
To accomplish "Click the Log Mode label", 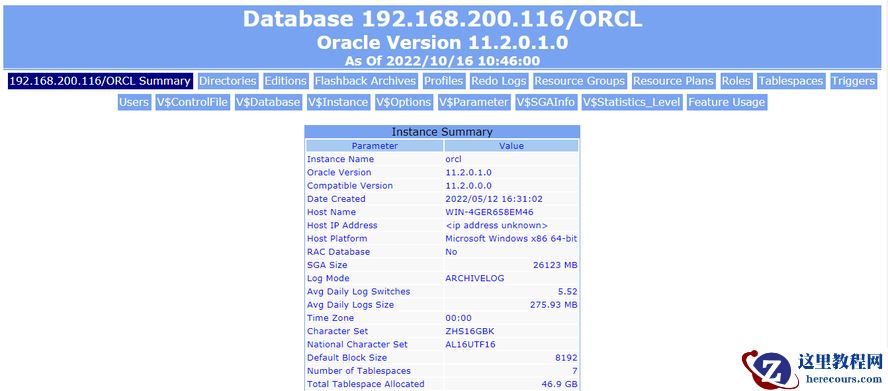I will (328, 278).
